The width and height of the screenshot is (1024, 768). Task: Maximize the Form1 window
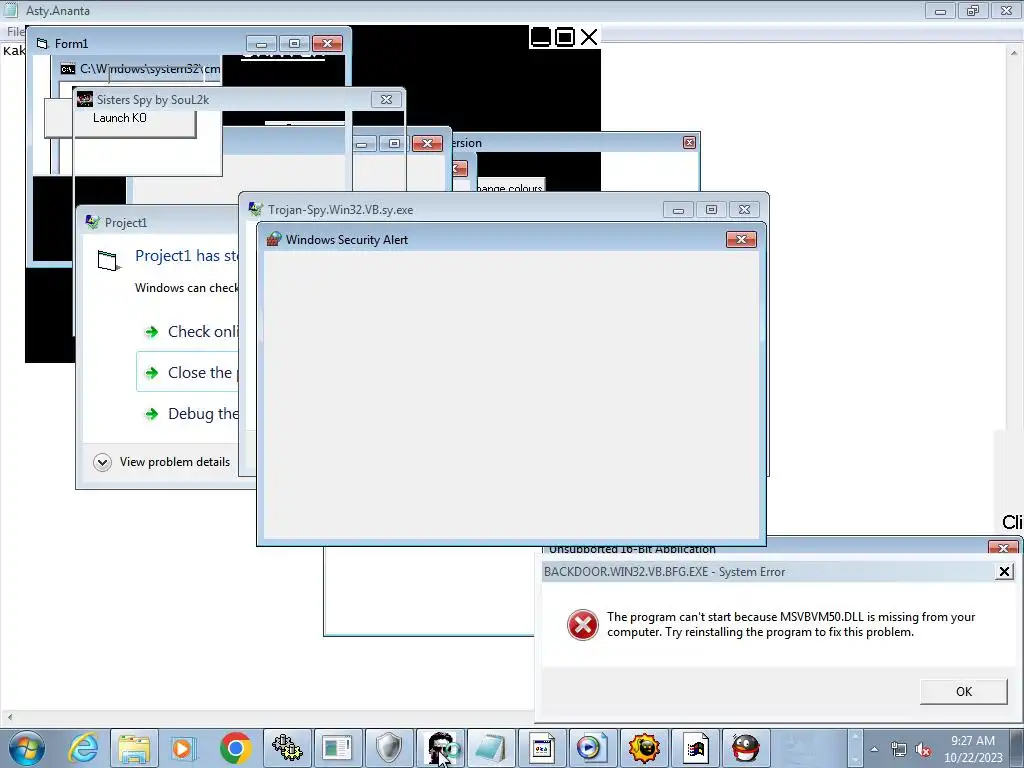[x=294, y=44]
